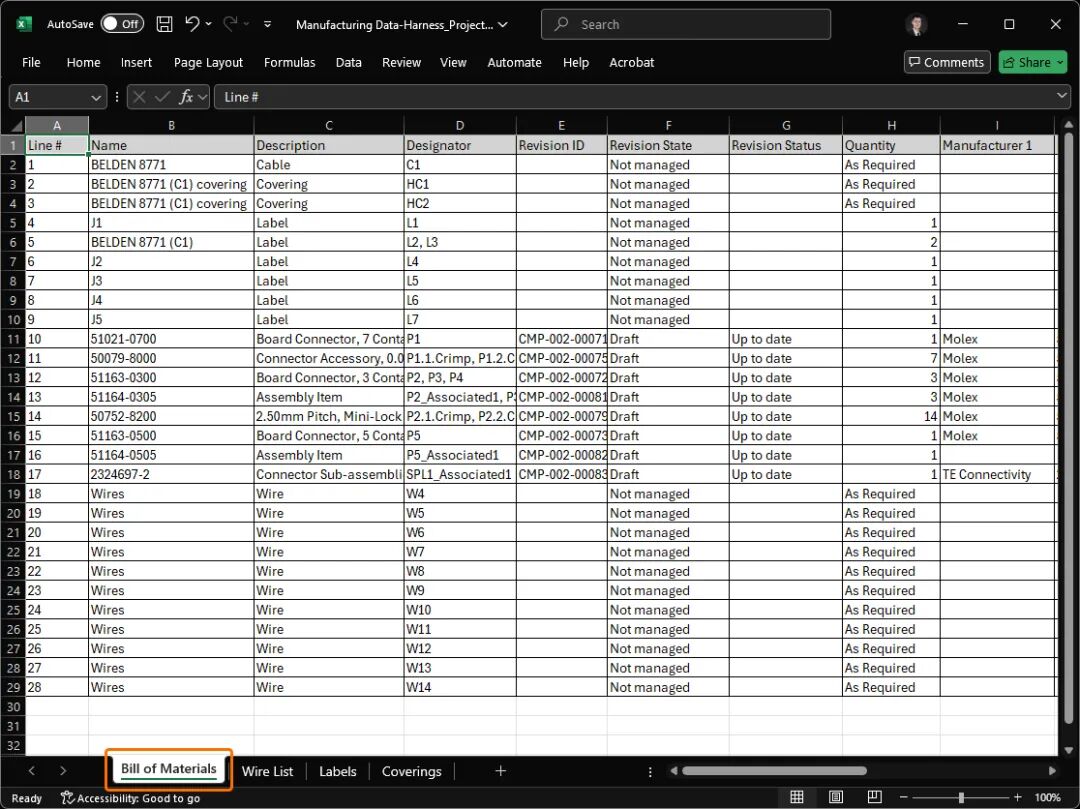Open the user account profile picture
1080x809 pixels.
point(916,24)
